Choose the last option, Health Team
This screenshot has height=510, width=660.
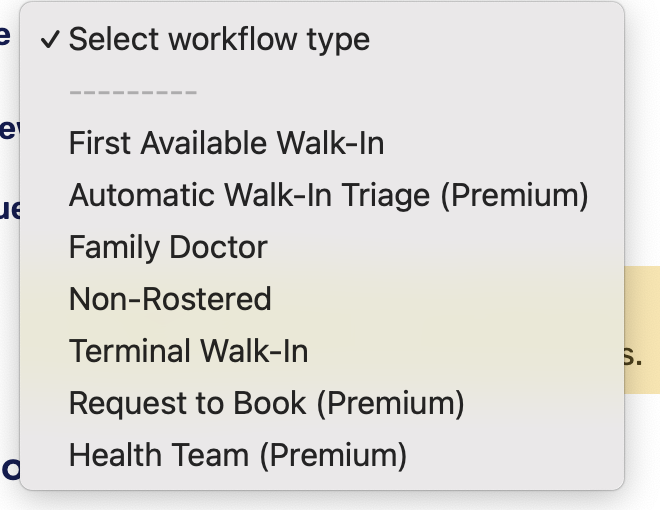pyautogui.click(x=237, y=455)
